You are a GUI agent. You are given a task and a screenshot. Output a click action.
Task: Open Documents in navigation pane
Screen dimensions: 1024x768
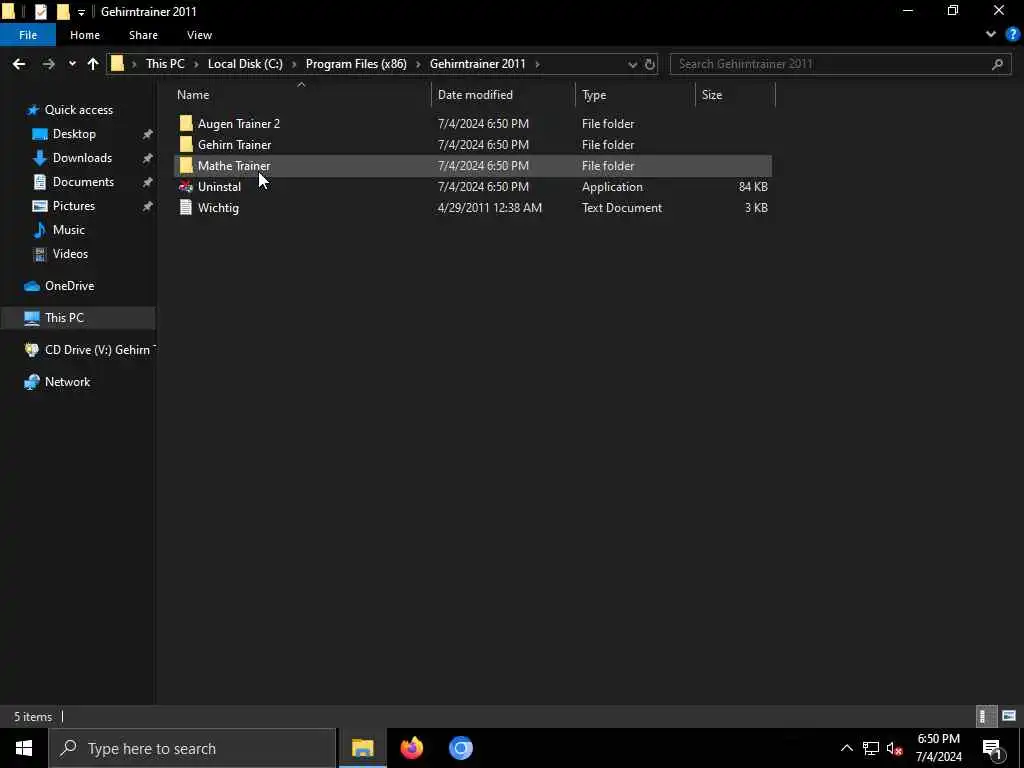(x=83, y=182)
